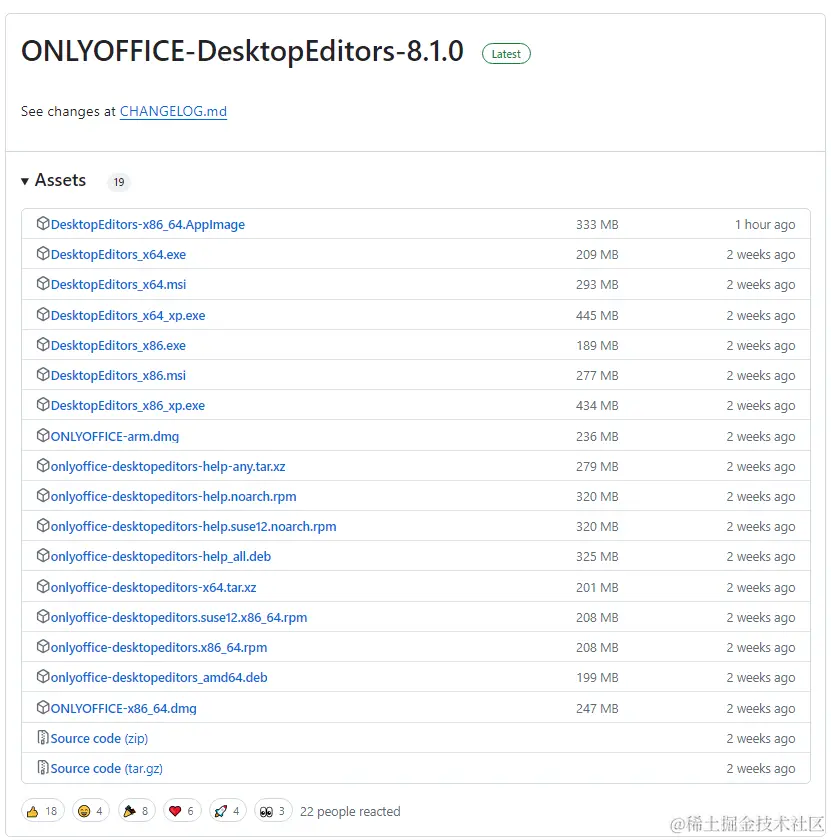Screen dimensions: 831x840
Task: Download onlyoffice-desktopeditors-x64.tar.xz archive
Action: [153, 588]
